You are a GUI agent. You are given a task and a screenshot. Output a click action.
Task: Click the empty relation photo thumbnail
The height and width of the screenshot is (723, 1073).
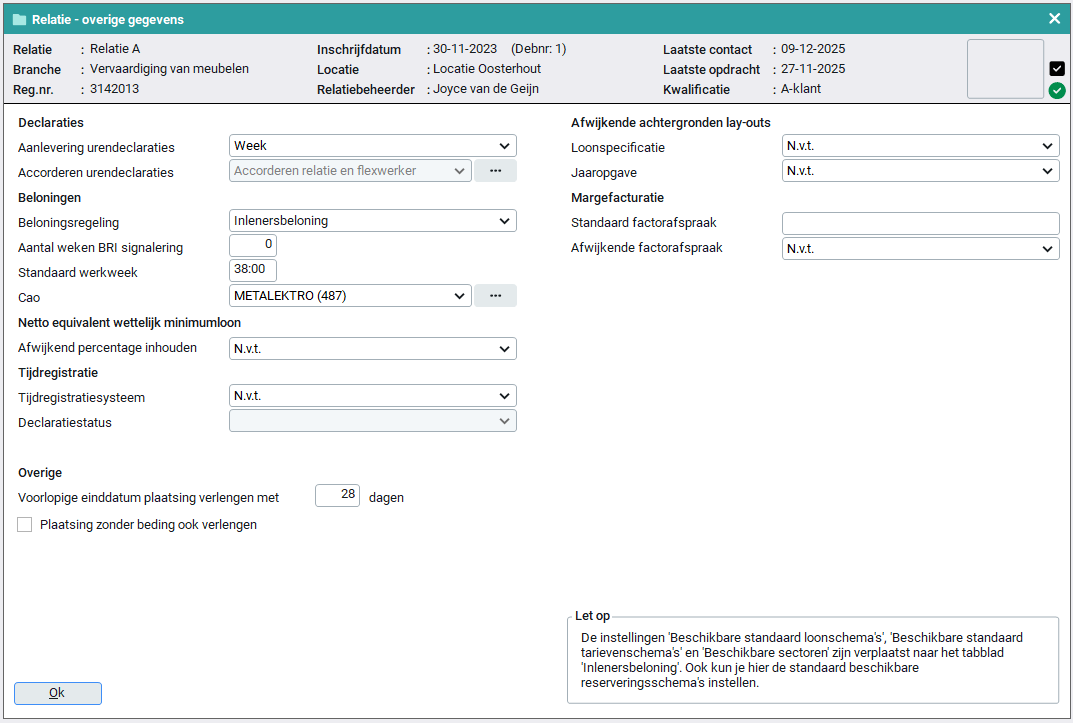[1005, 69]
